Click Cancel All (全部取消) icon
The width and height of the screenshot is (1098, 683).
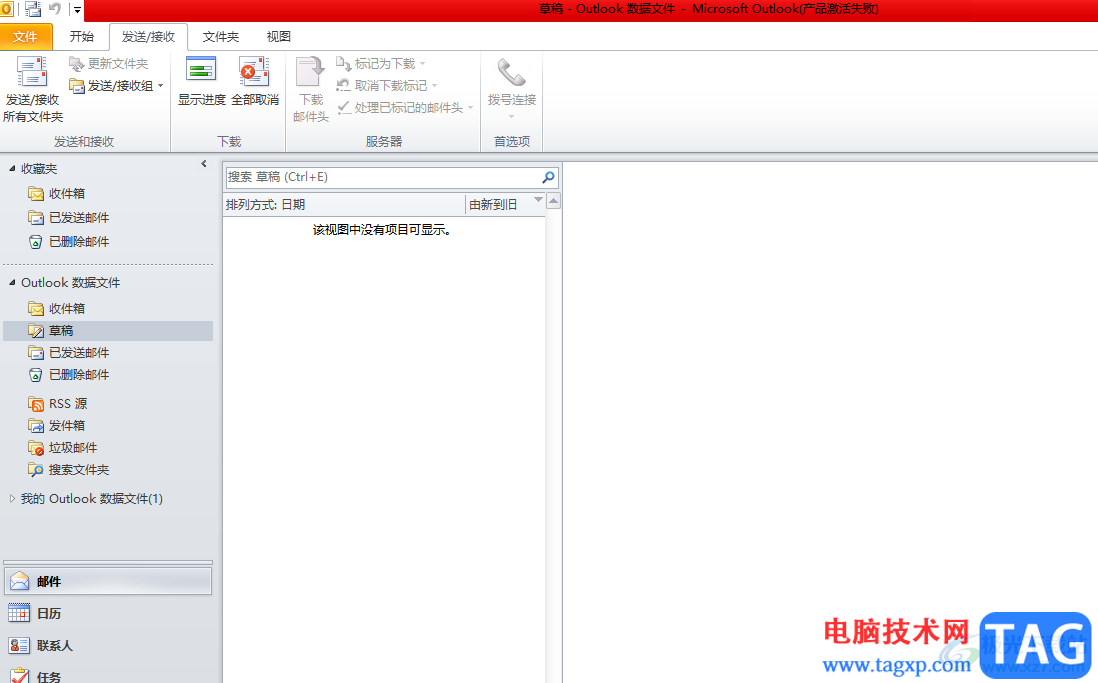coord(254,71)
